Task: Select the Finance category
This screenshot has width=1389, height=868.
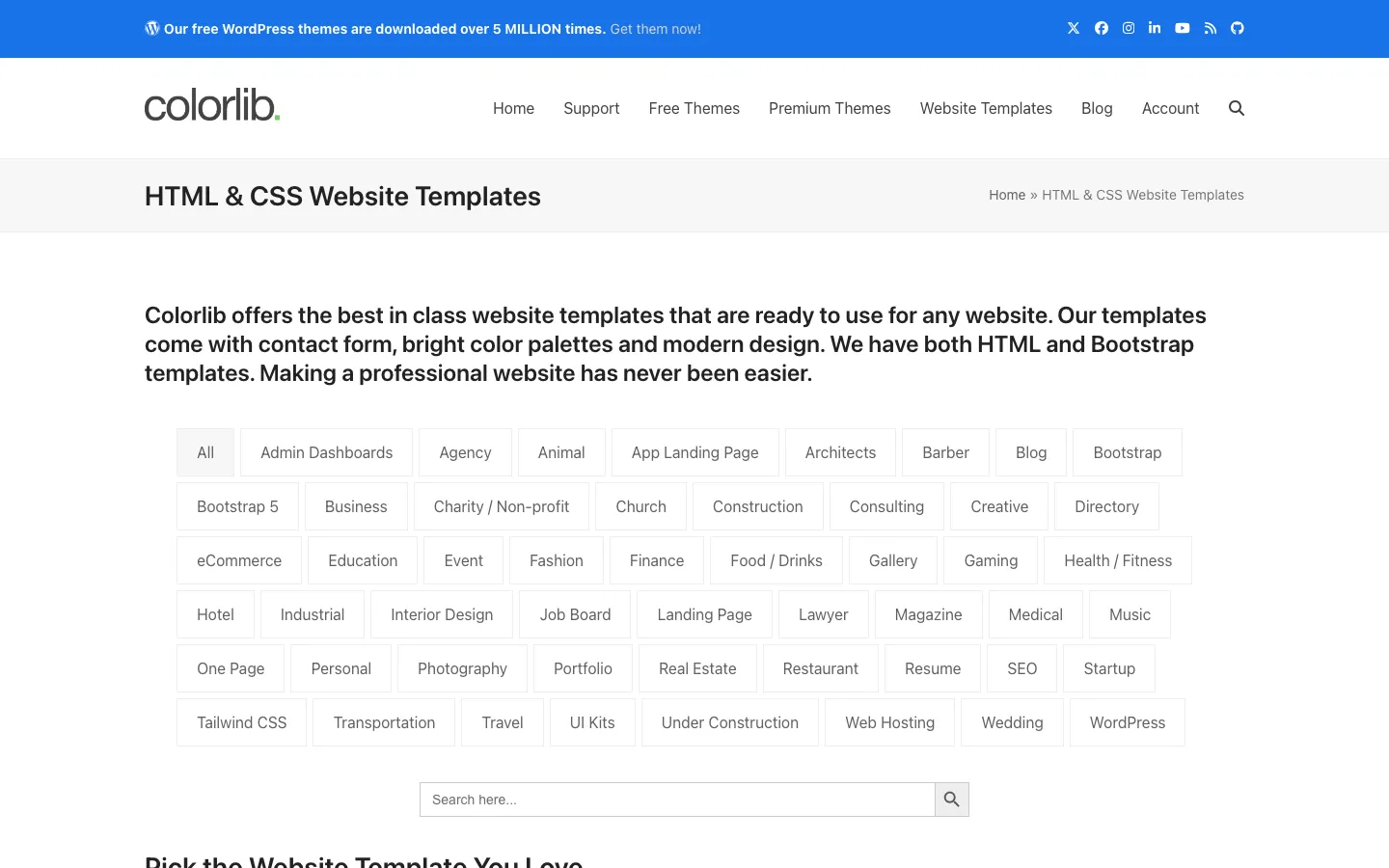Action: [657, 560]
